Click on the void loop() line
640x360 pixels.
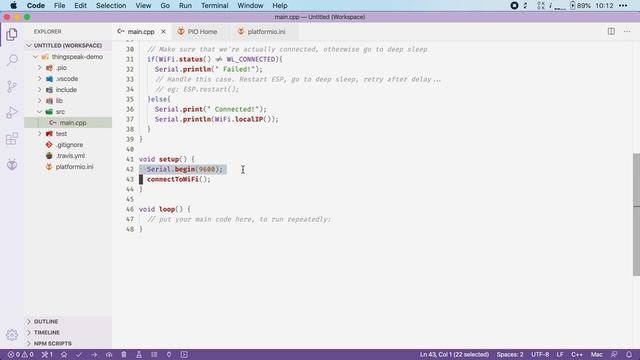[164, 209]
